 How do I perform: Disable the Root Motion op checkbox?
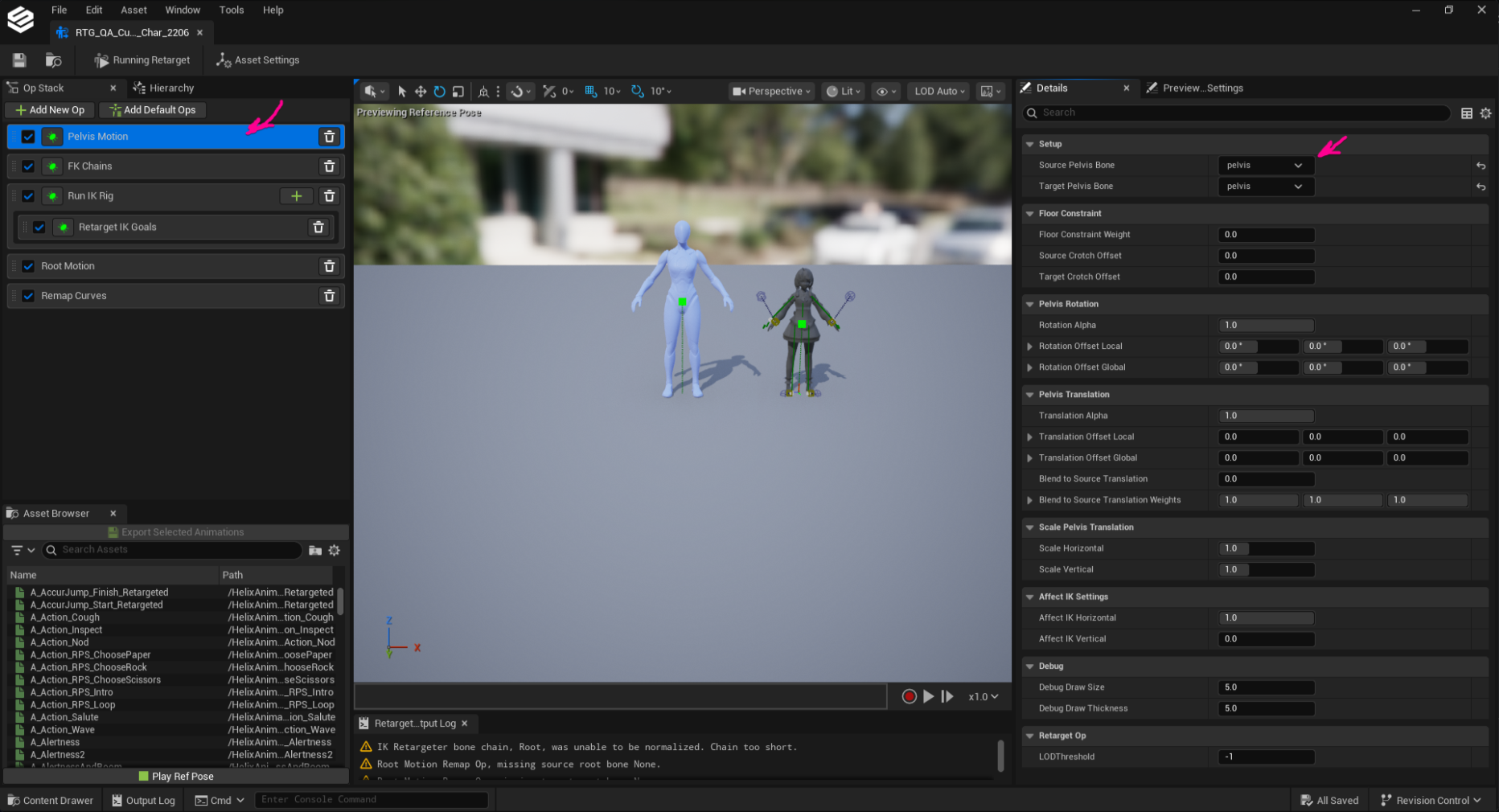[x=28, y=266]
